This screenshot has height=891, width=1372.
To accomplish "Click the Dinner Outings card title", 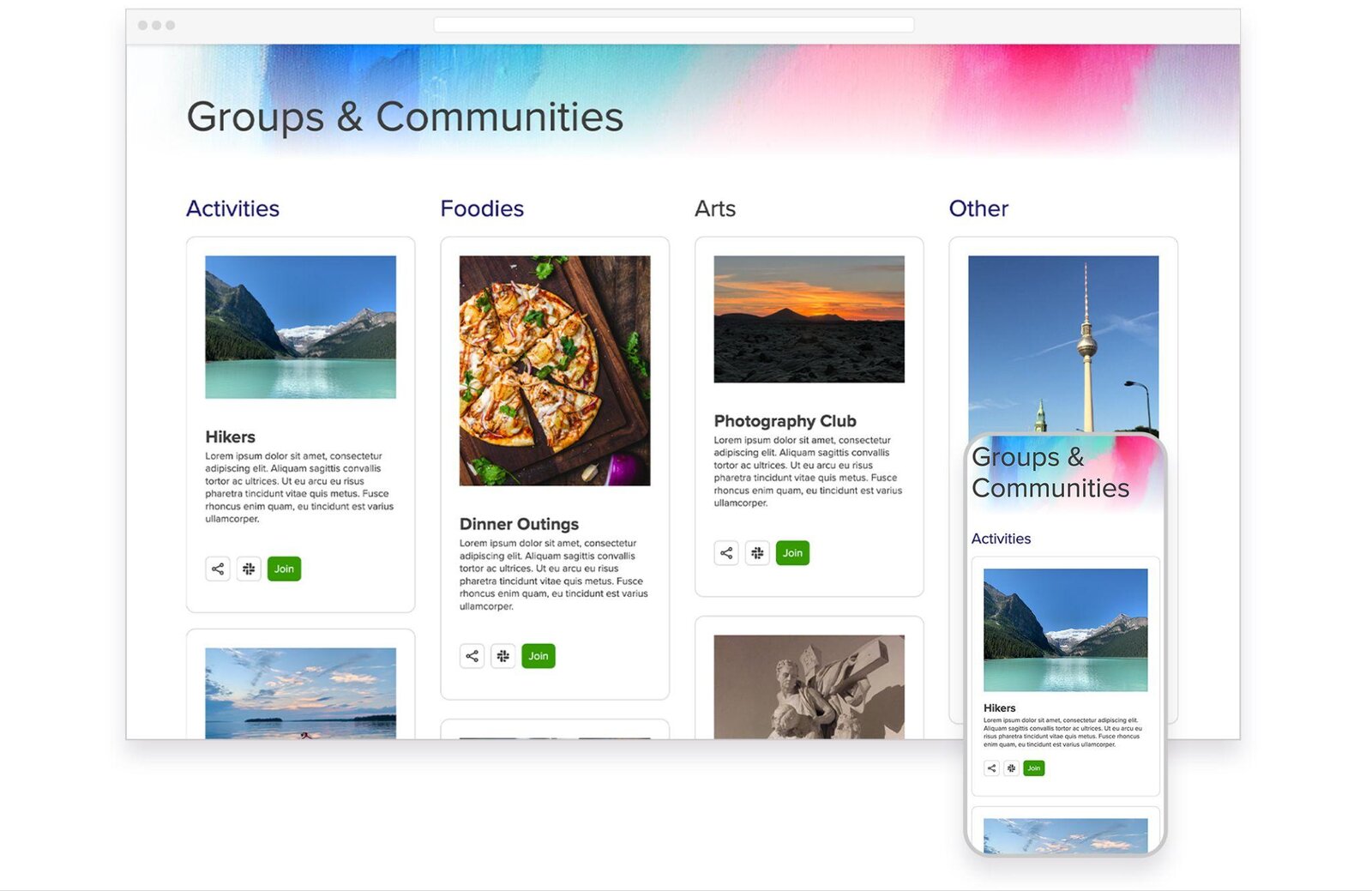I will pos(519,524).
